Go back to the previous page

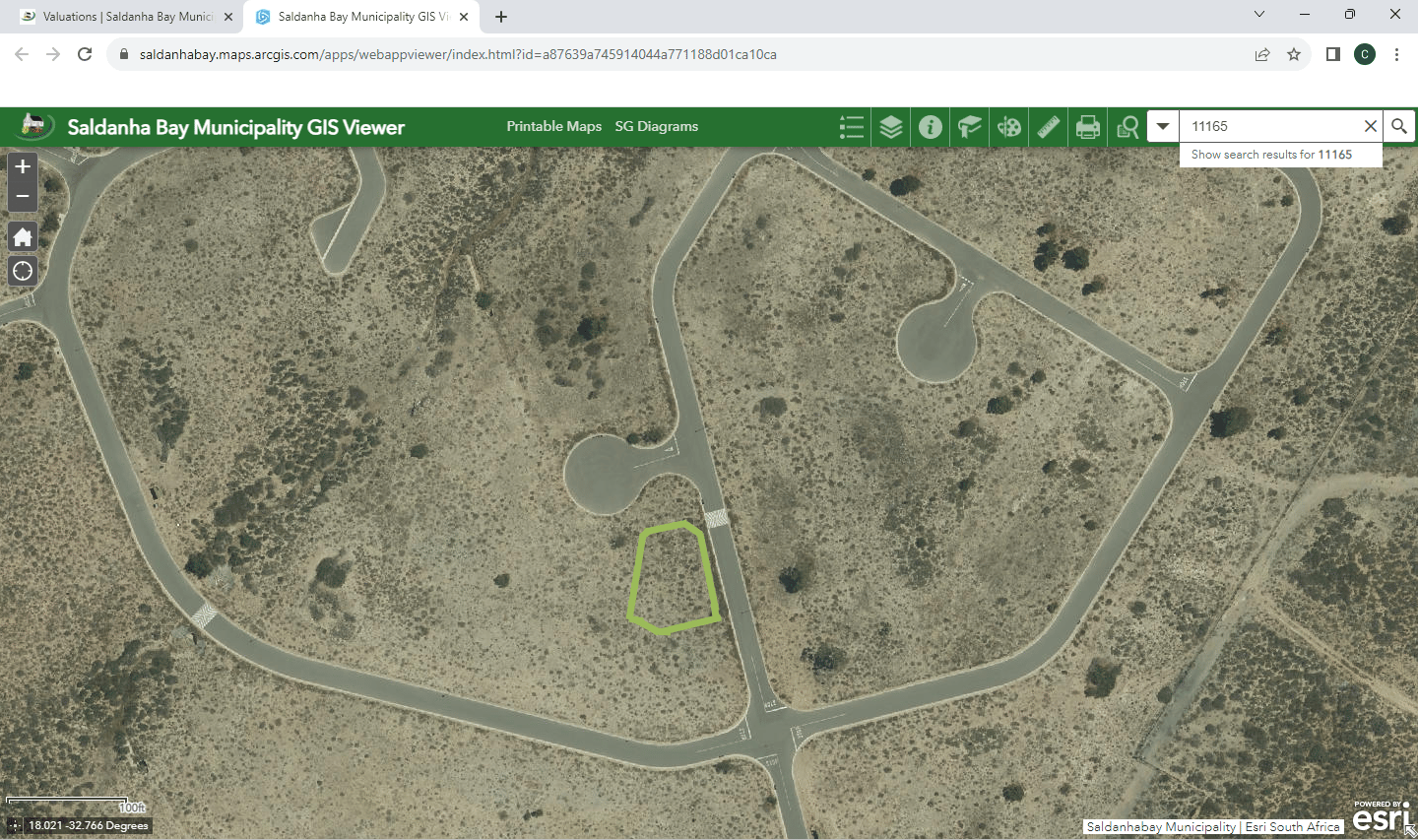click(x=22, y=54)
